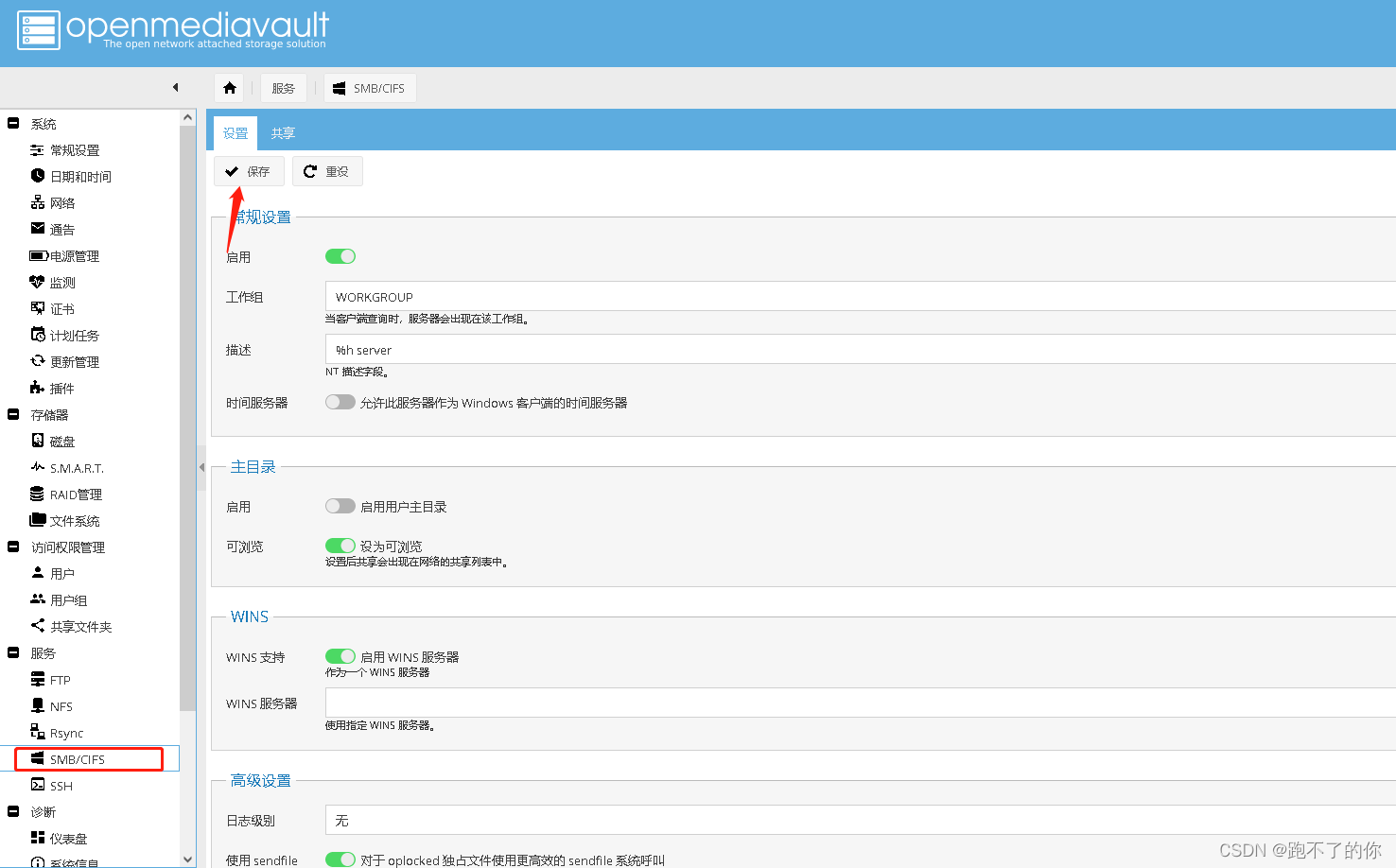Click the openmediavault logo

pos(173,29)
